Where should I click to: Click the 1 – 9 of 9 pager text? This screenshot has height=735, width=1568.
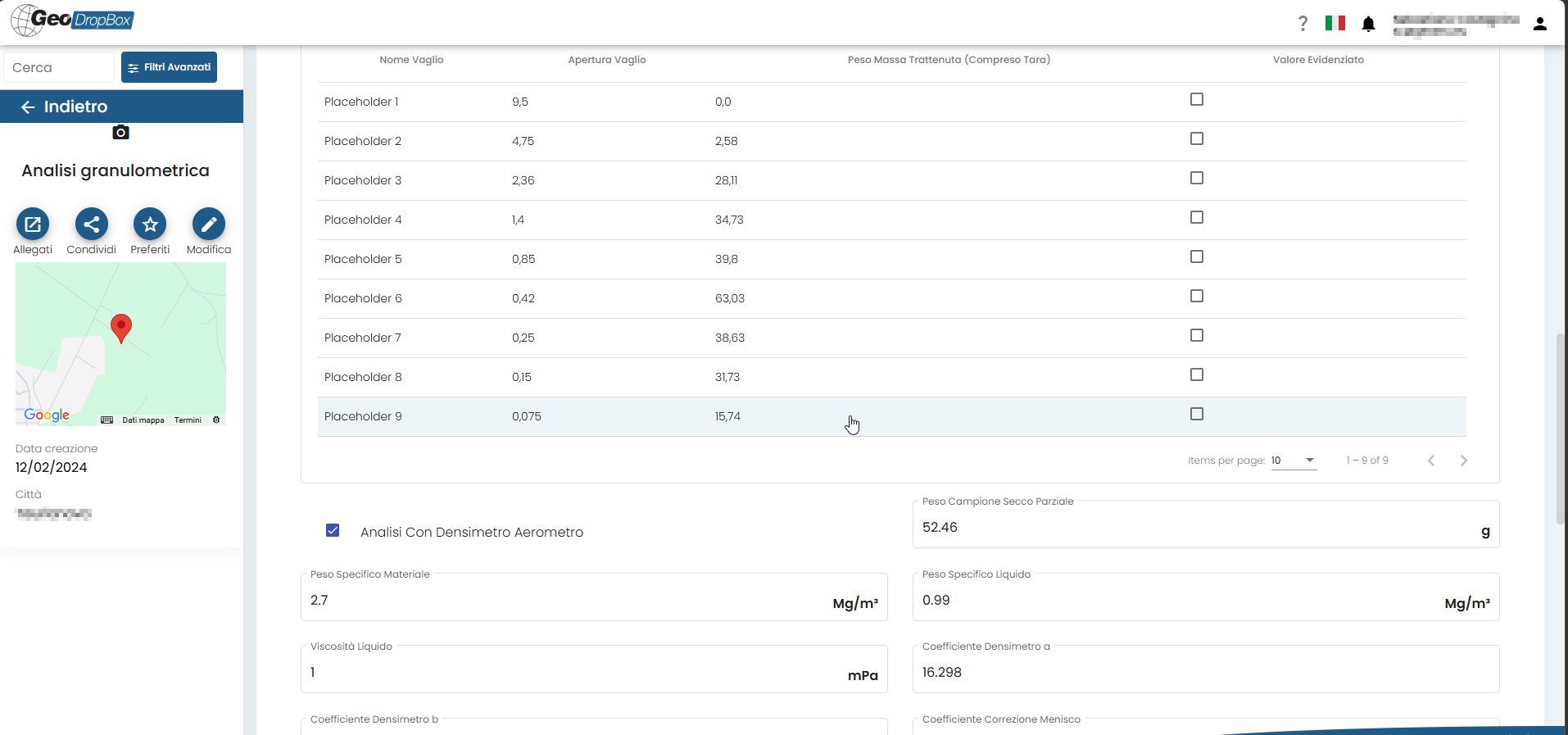tap(1367, 461)
